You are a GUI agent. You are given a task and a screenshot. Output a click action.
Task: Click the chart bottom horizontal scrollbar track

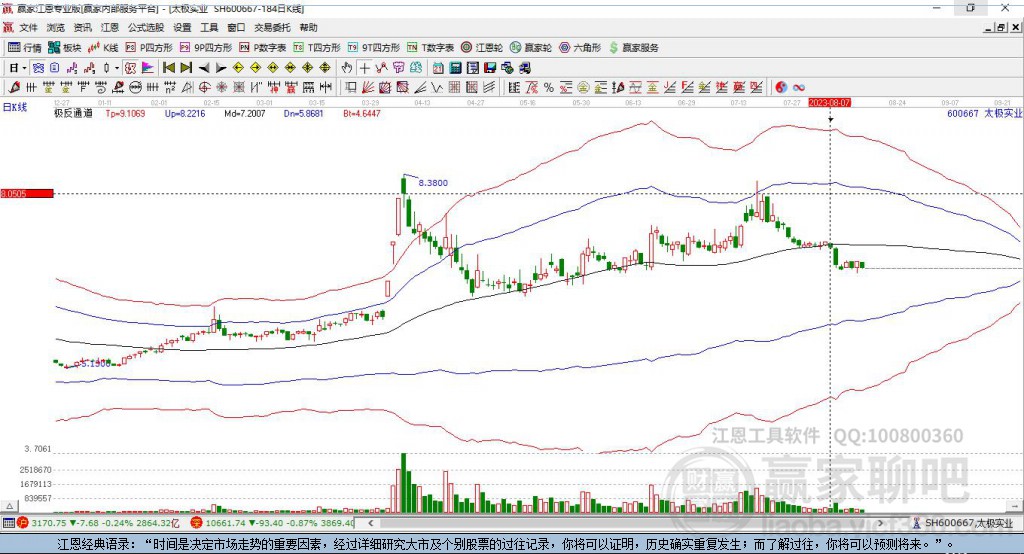(626, 523)
